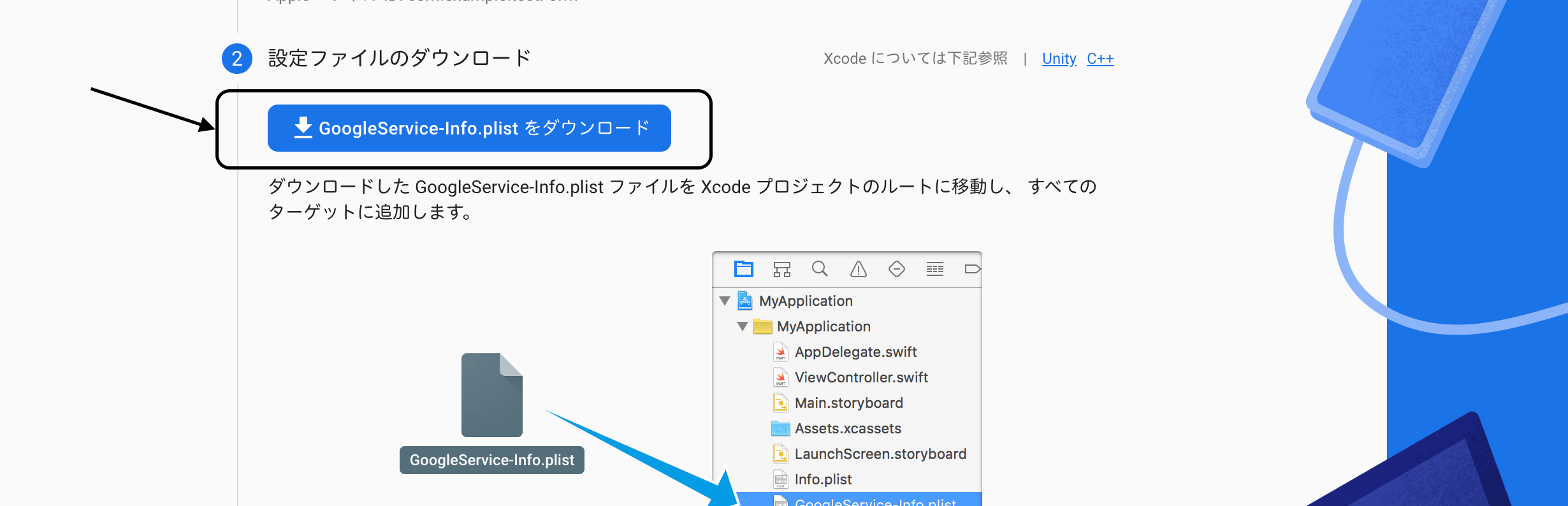Click the AppDelegate.swift Swift file icon
The width and height of the screenshot is (1568, 506).
click(780, 352)
